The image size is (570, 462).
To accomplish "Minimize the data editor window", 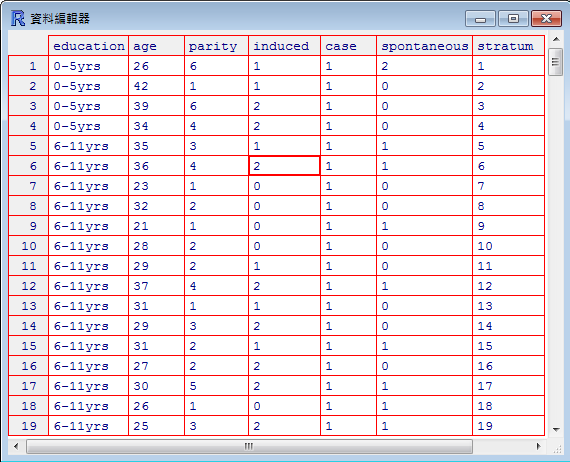I will point(480,19).
